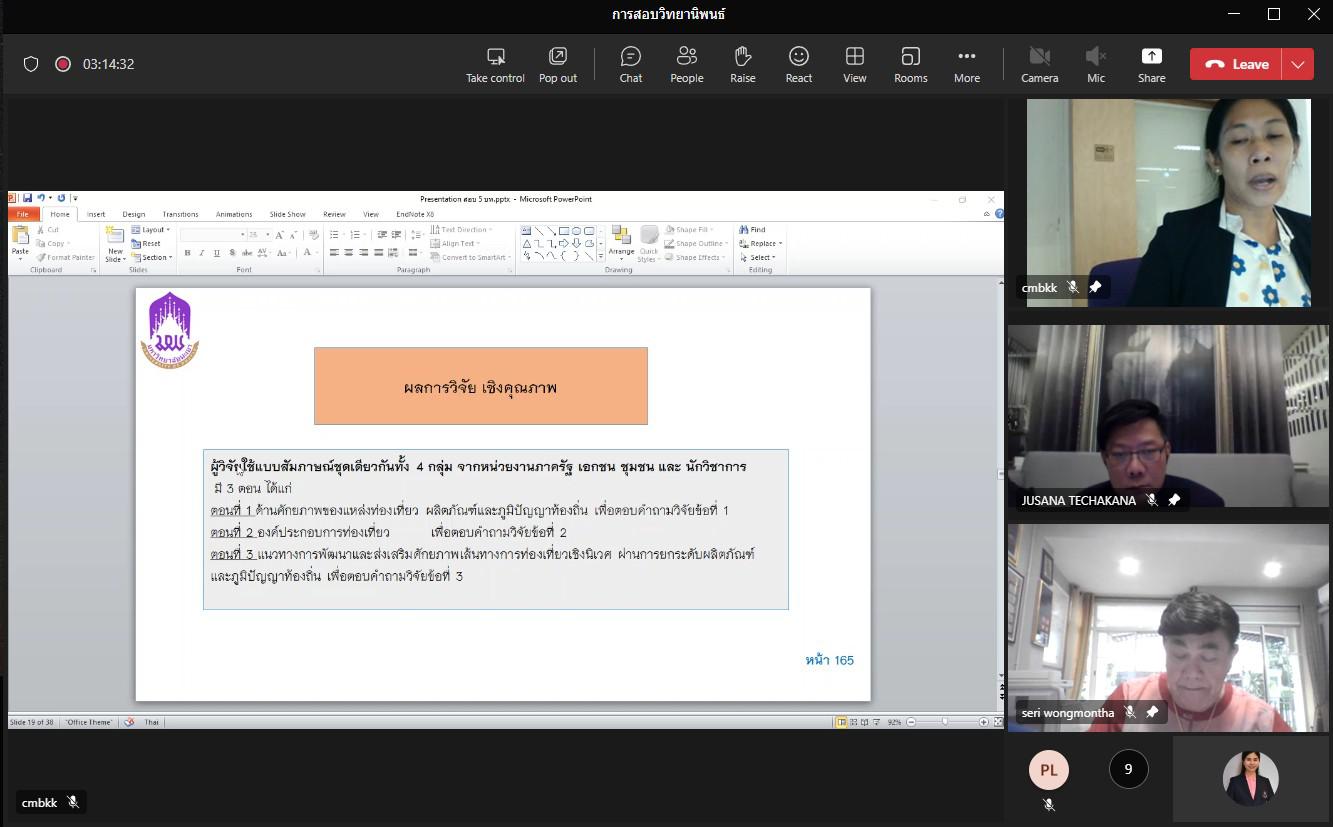Viewport: 1333px width, 827px height.
Task: Toggle Bold formatting in Font group
Action: (187, 253)
